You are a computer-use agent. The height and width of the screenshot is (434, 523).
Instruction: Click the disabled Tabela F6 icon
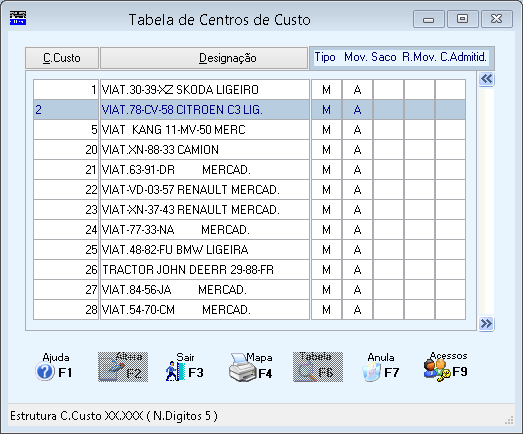(x=318, y=367)
